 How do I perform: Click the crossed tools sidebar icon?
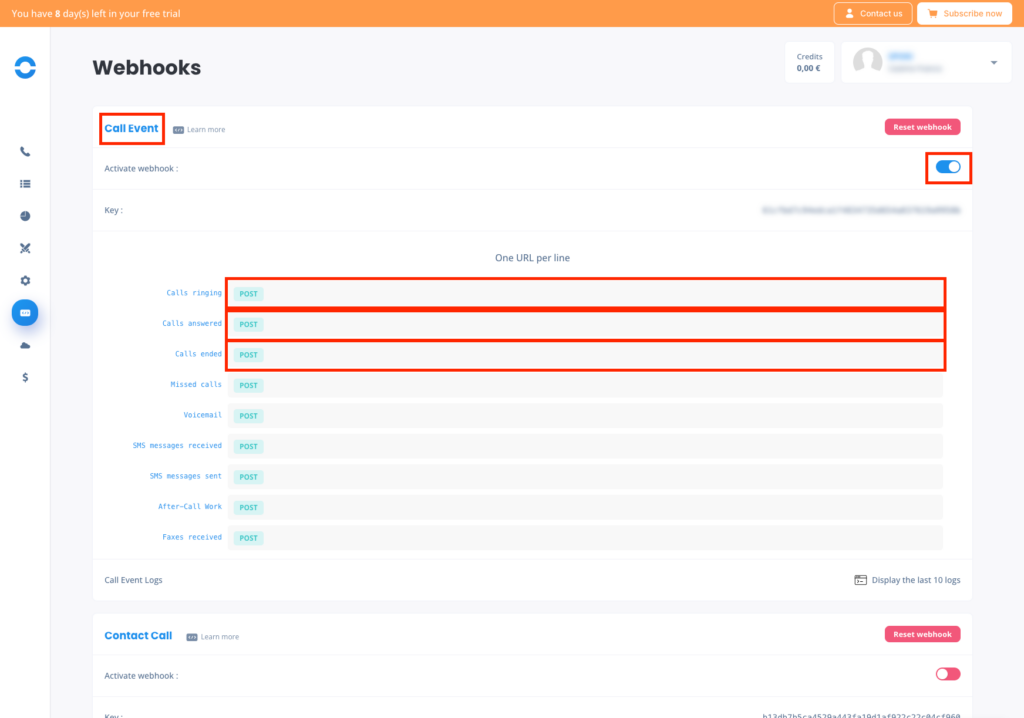click(x=25, y=248)
